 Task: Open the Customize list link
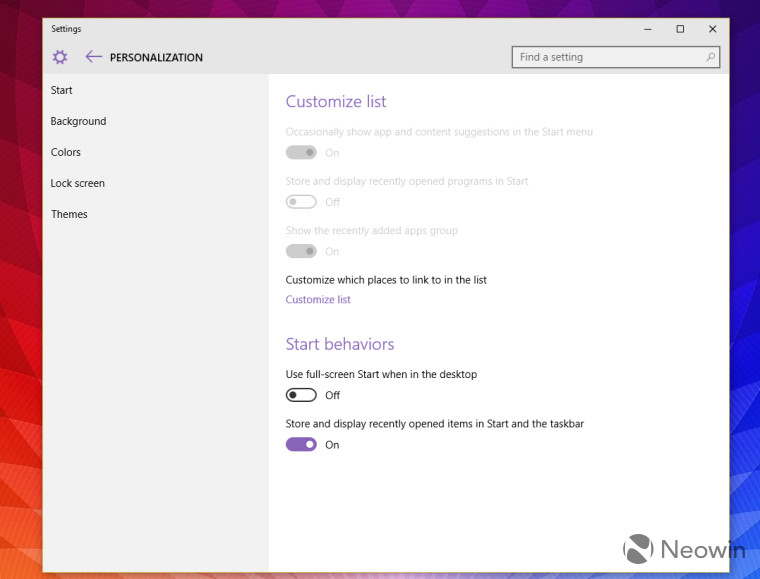[318, 299]
